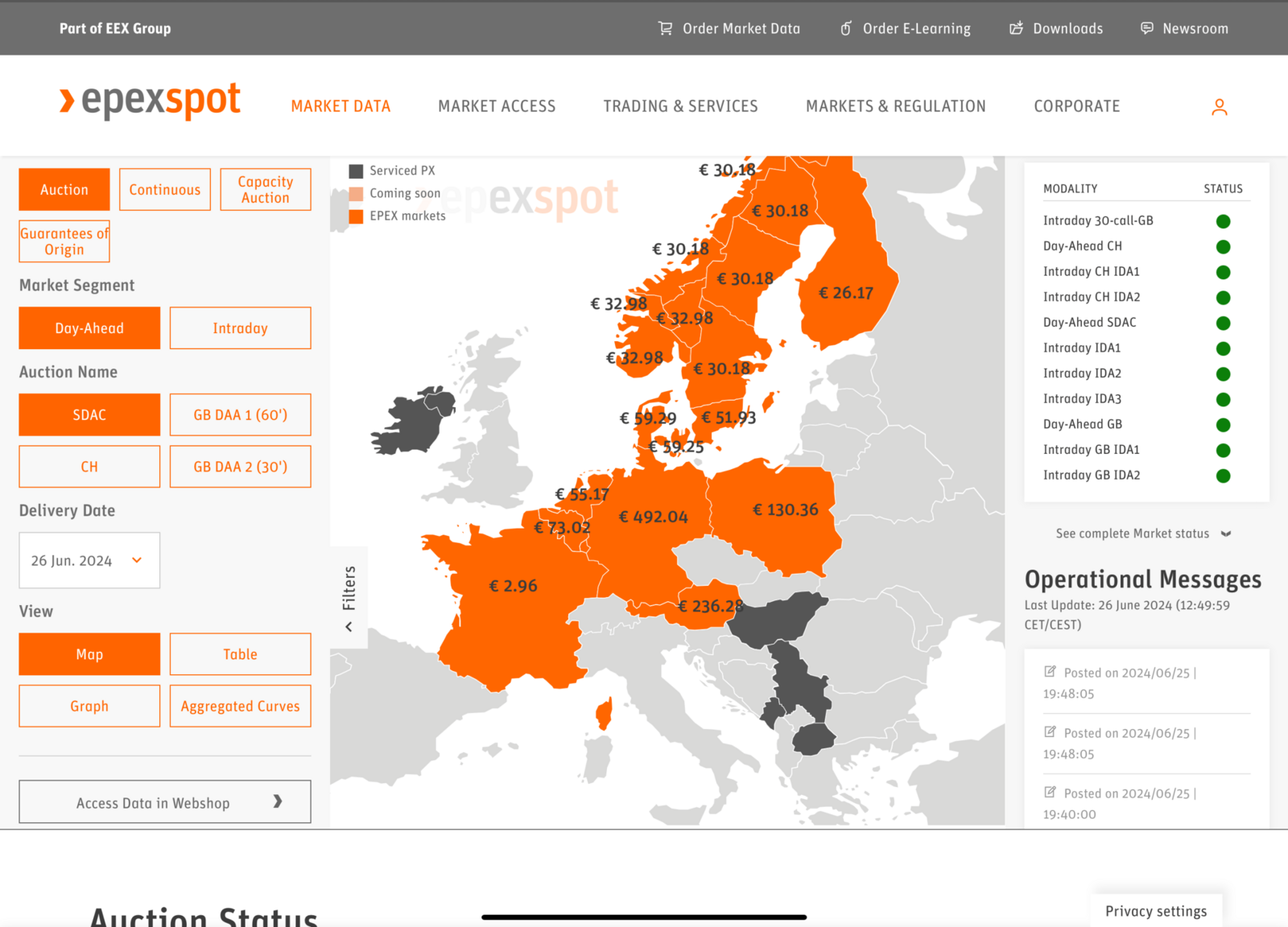
Task: Select GB DAA 2 (30') auction
Action: [240, 467]
